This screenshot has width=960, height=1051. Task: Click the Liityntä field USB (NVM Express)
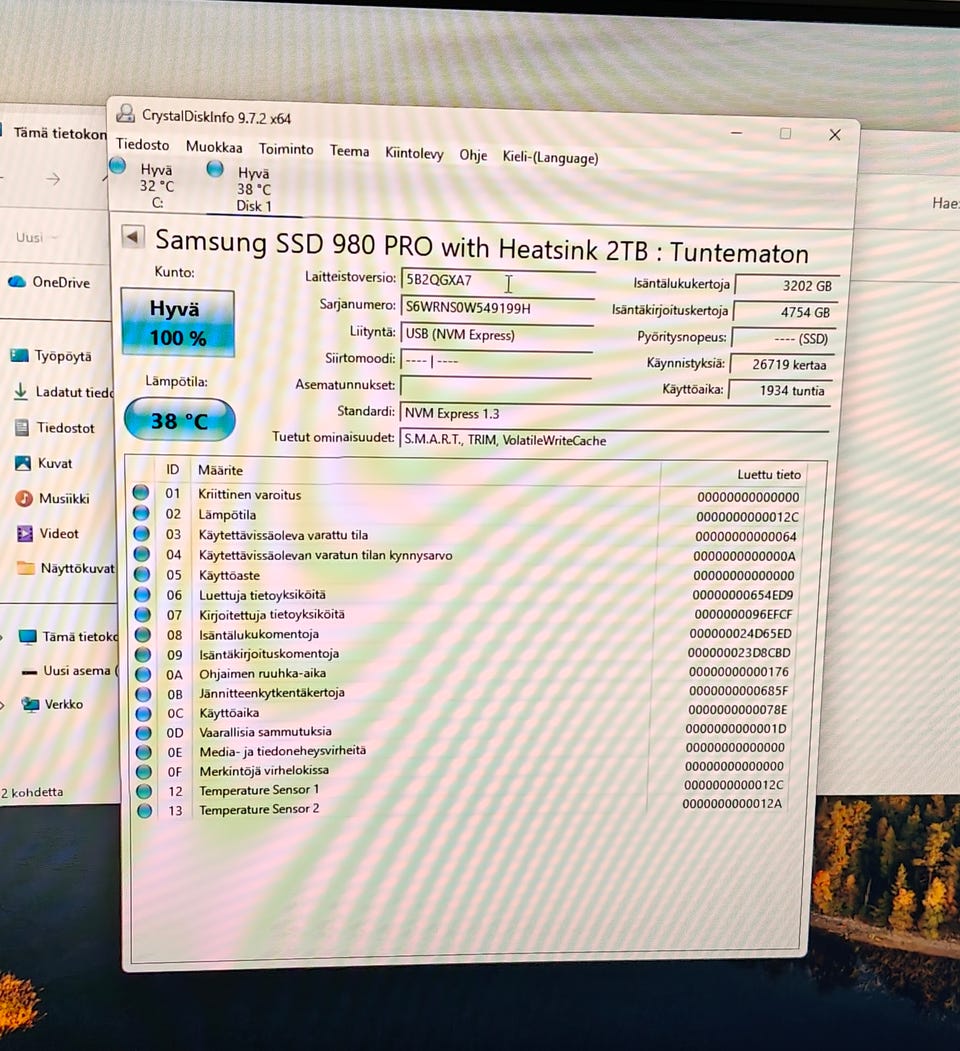(x=497, y=334)
